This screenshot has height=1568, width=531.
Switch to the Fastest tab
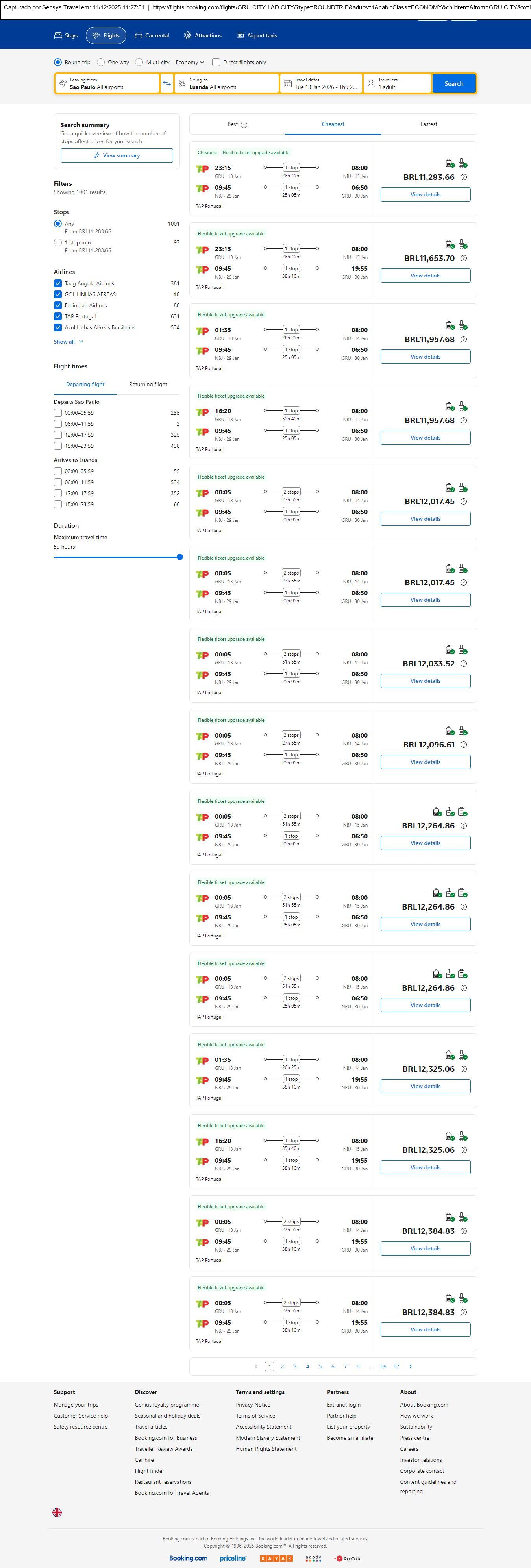point(429,124)
